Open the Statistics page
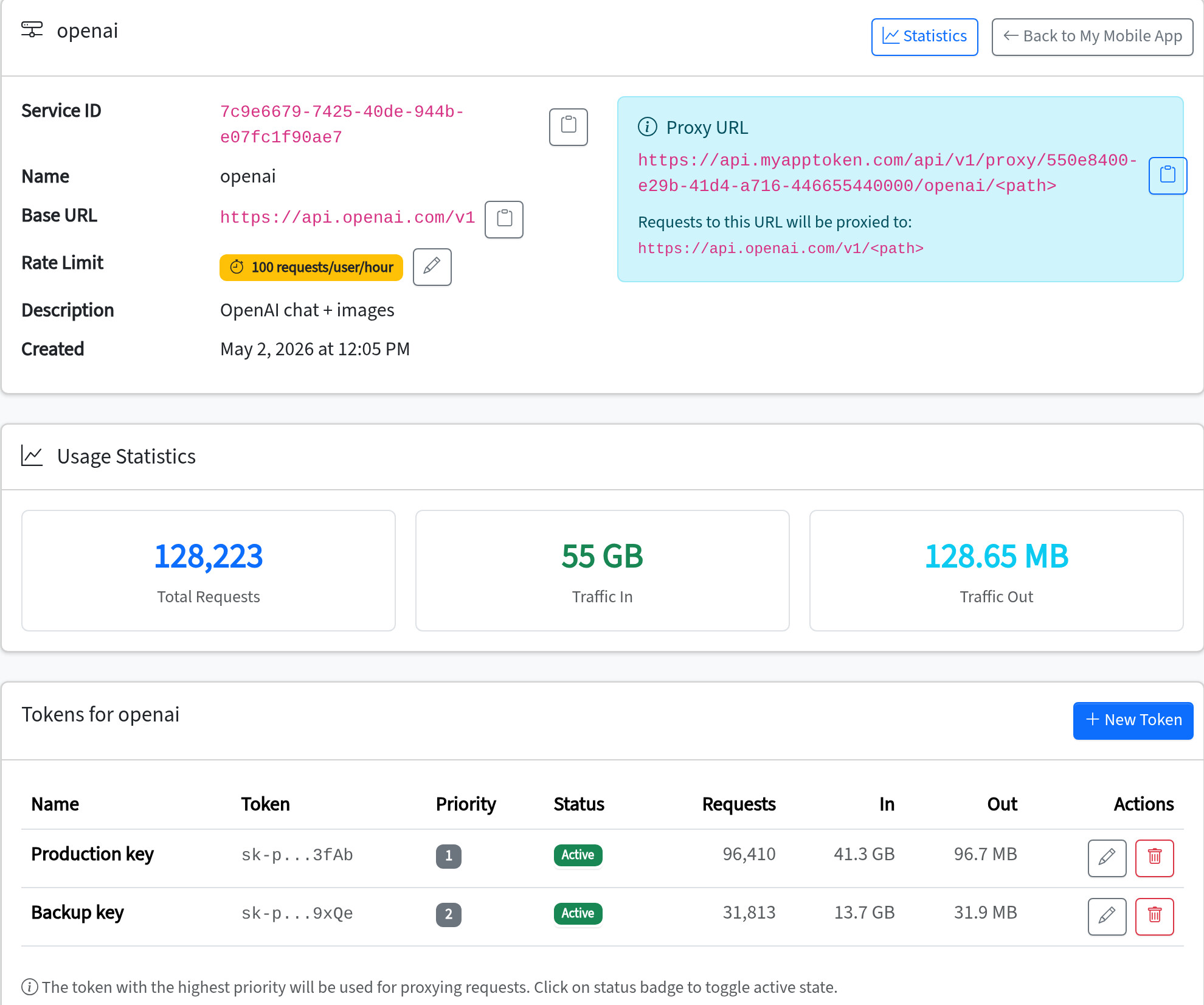The height and width of the screenshot is (1005, 1204). pos(924,37)
